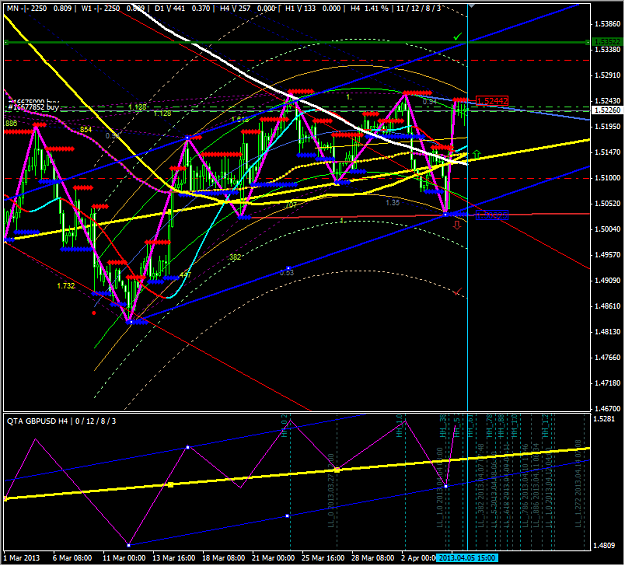Select the .886 ratio label at left edge

click(11, 124)
